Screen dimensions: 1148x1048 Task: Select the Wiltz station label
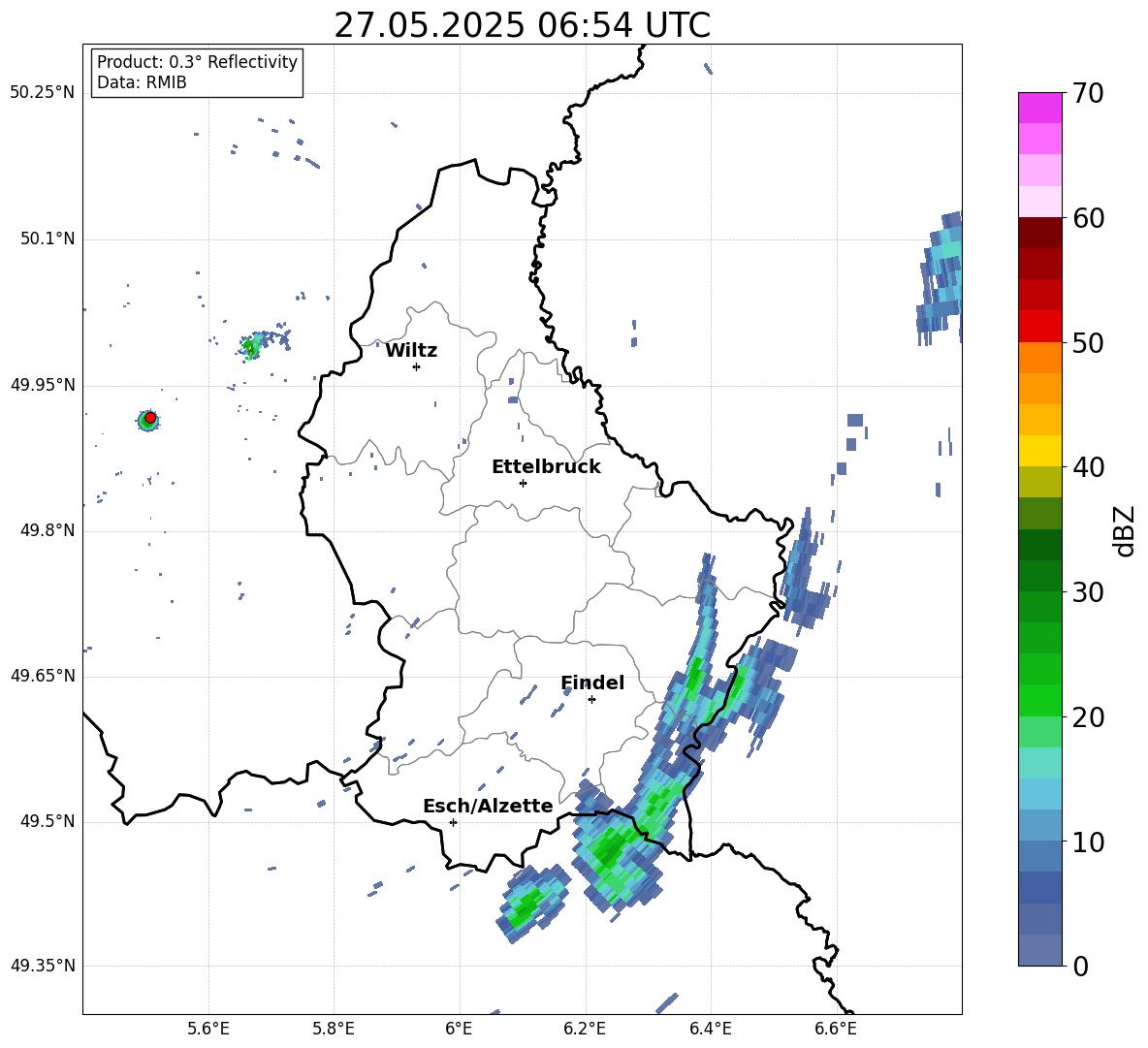point(411,351)
